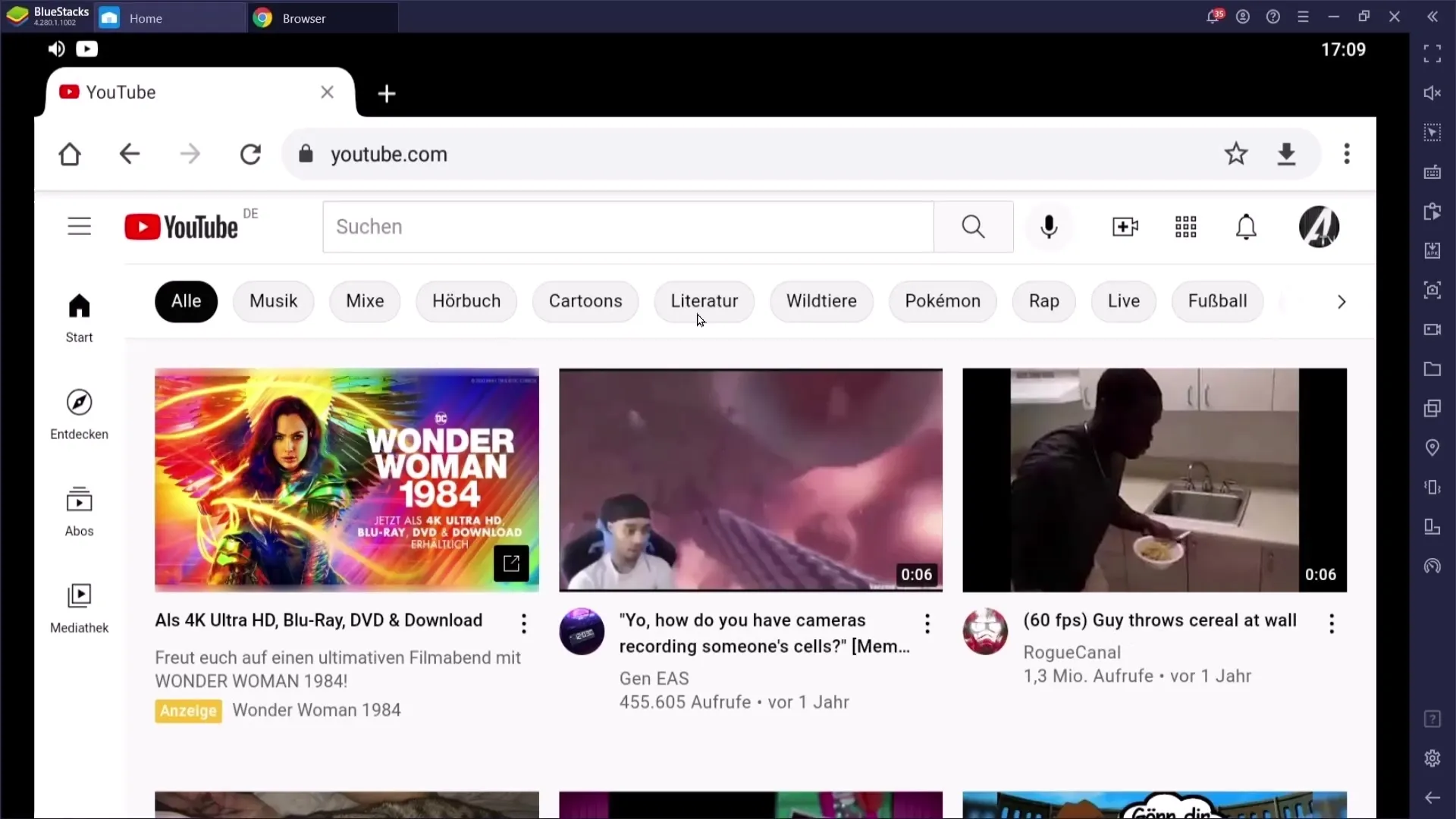Click the YouTube sidebar menu hamburger icon
1456x819 pixels.
[79, 226]
